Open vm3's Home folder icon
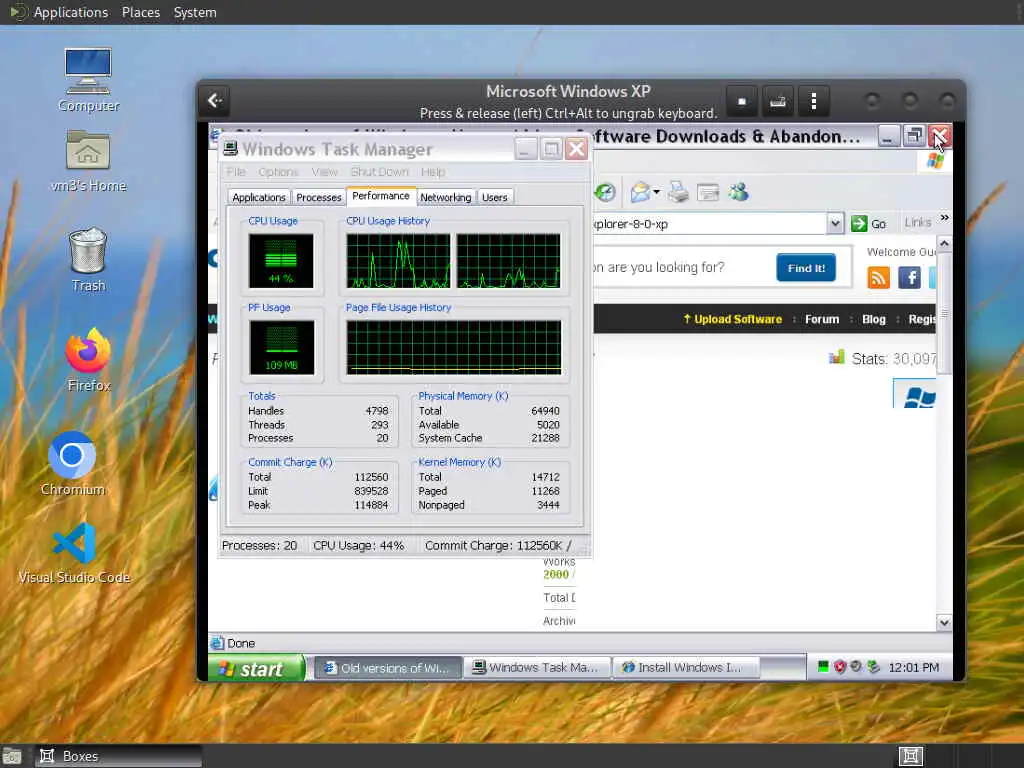The height and width of the screenshot is (768, 1024). [x=88, y=160]
